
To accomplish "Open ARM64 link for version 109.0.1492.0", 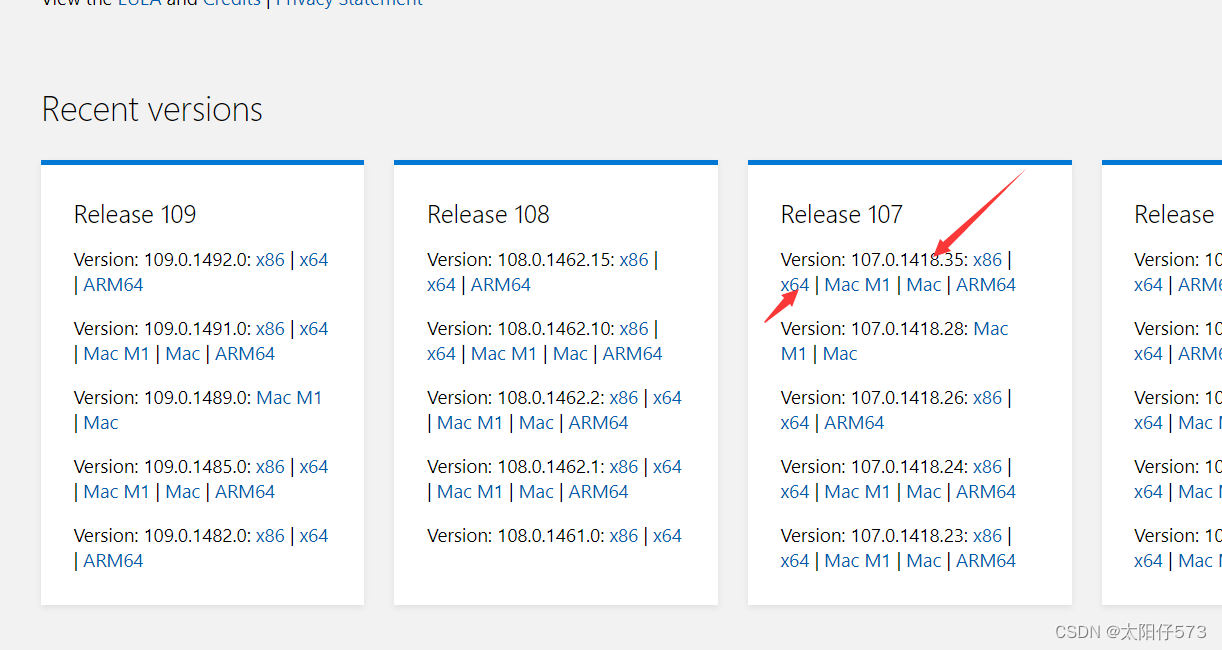I will [x=113, y=285].
